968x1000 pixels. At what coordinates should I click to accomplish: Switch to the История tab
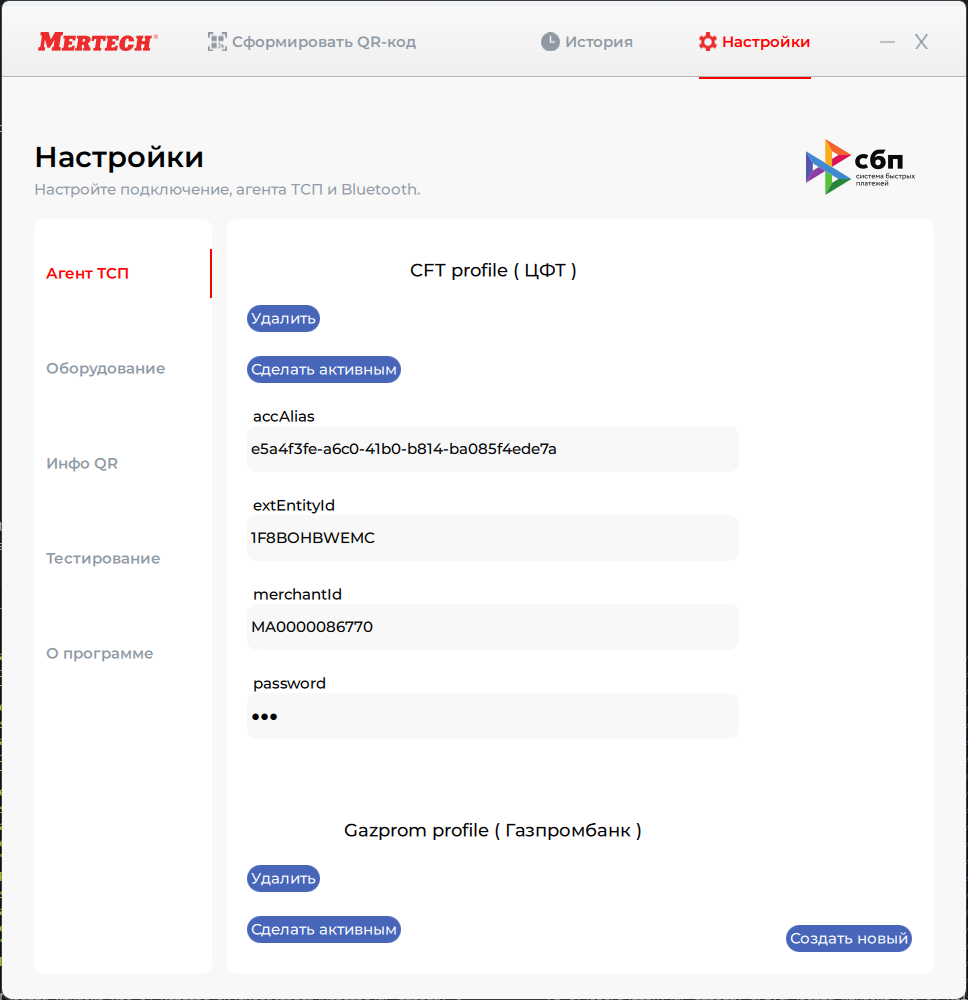[598, 42]
